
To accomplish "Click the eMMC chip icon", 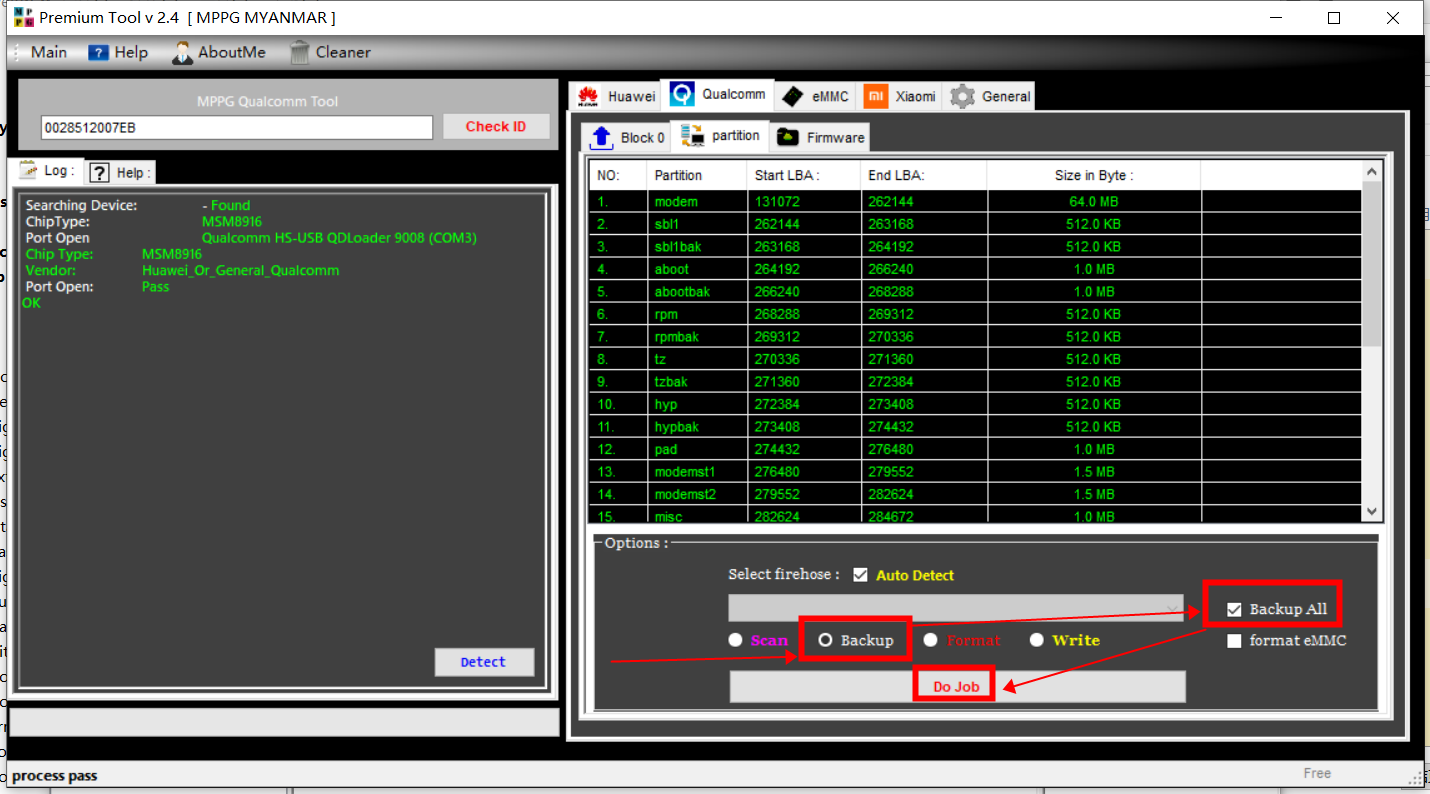I will point(793,96).
